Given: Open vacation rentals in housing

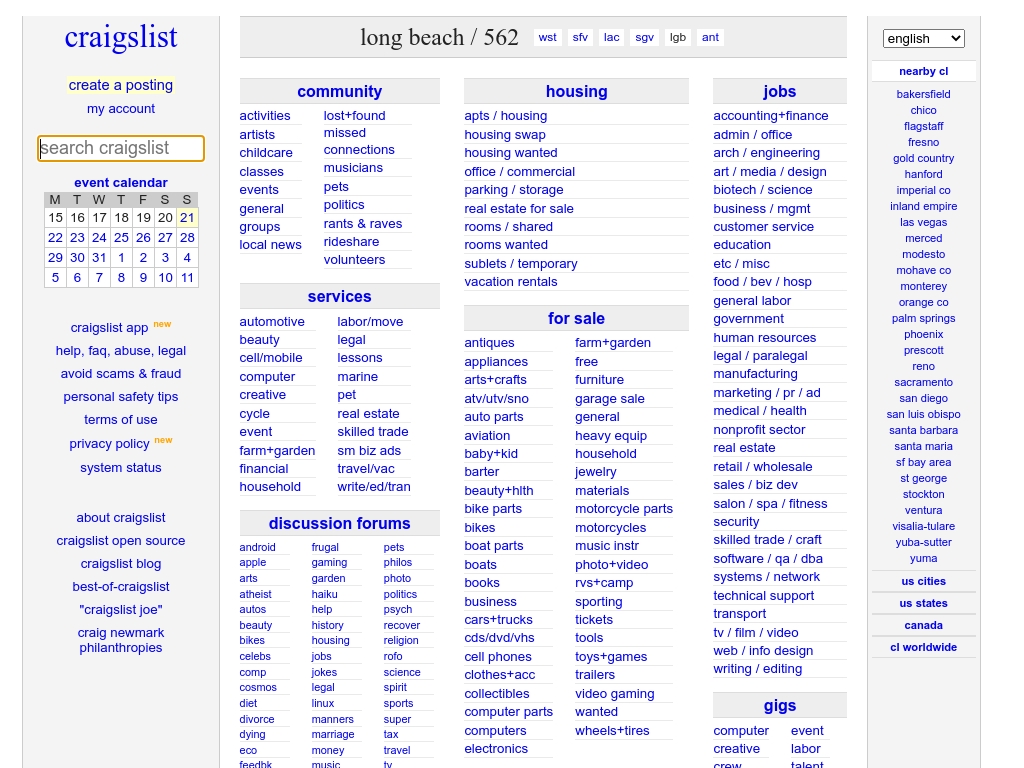Looking at the screenshot, I should click(x=511, y=281).
